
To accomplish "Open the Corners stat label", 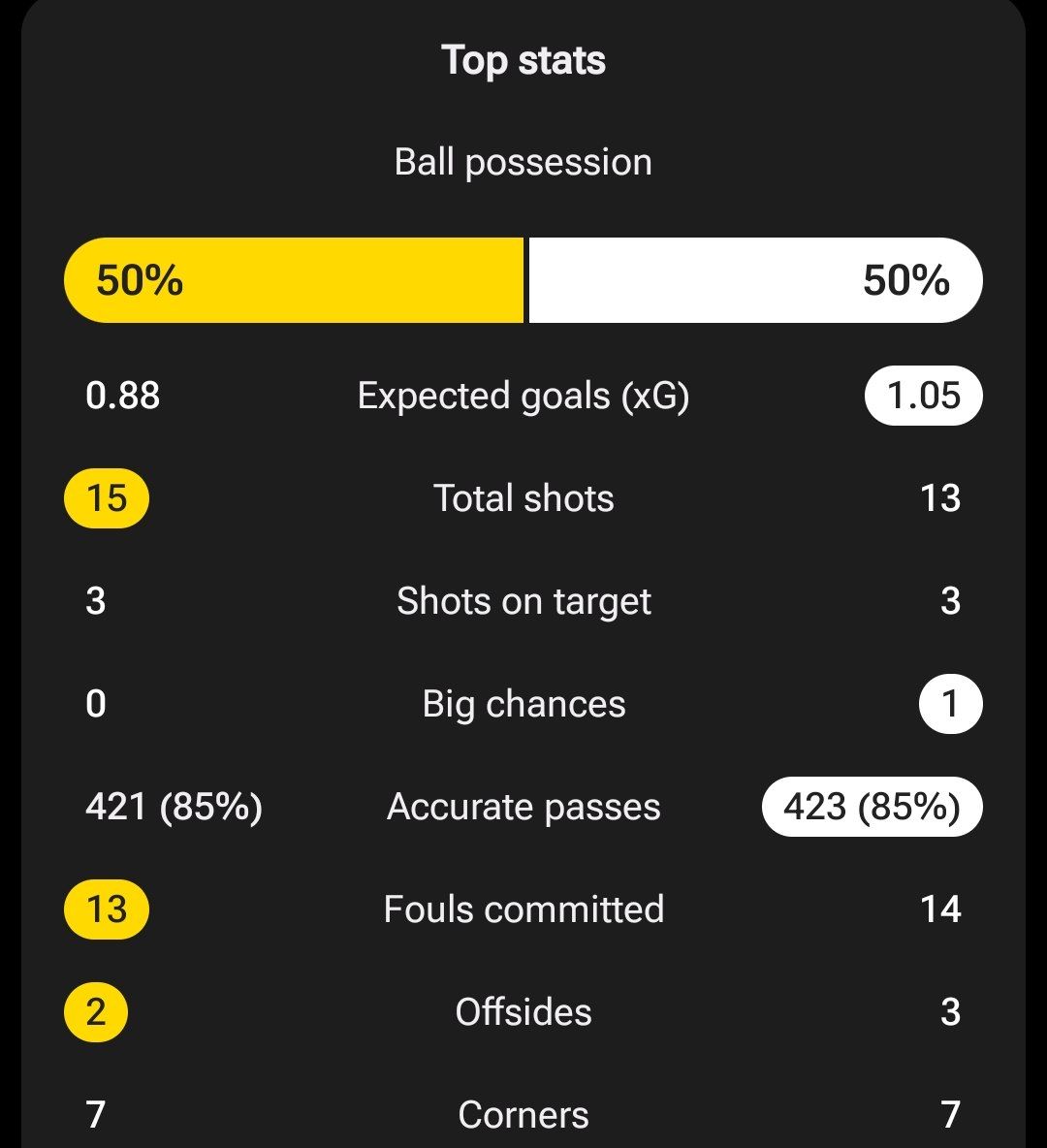I will click(523, 1115).
